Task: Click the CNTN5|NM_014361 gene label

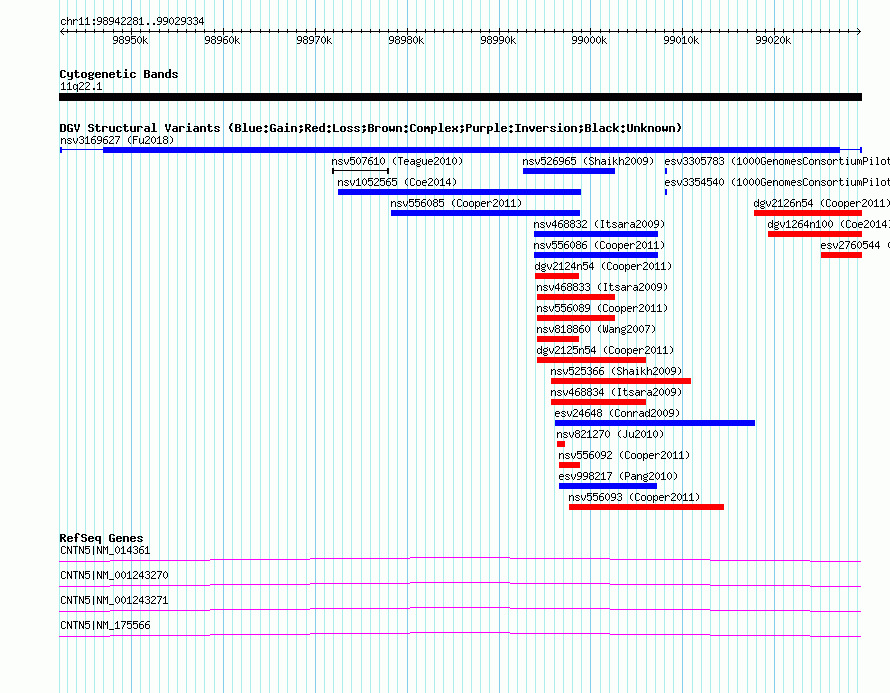Action: pos(105,550)
